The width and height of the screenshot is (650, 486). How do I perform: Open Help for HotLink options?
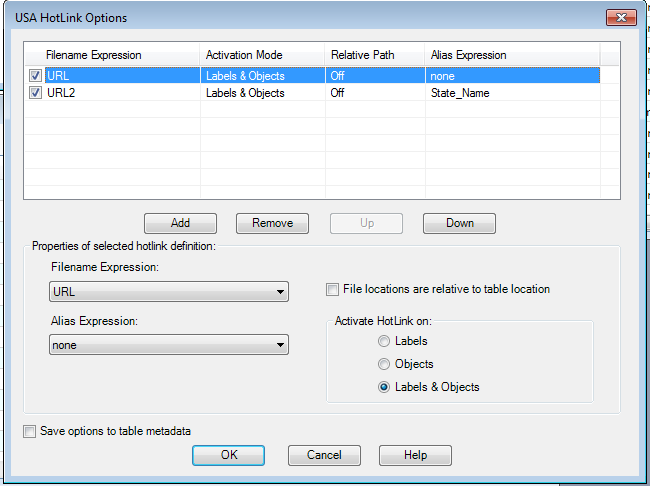point(415,455)
